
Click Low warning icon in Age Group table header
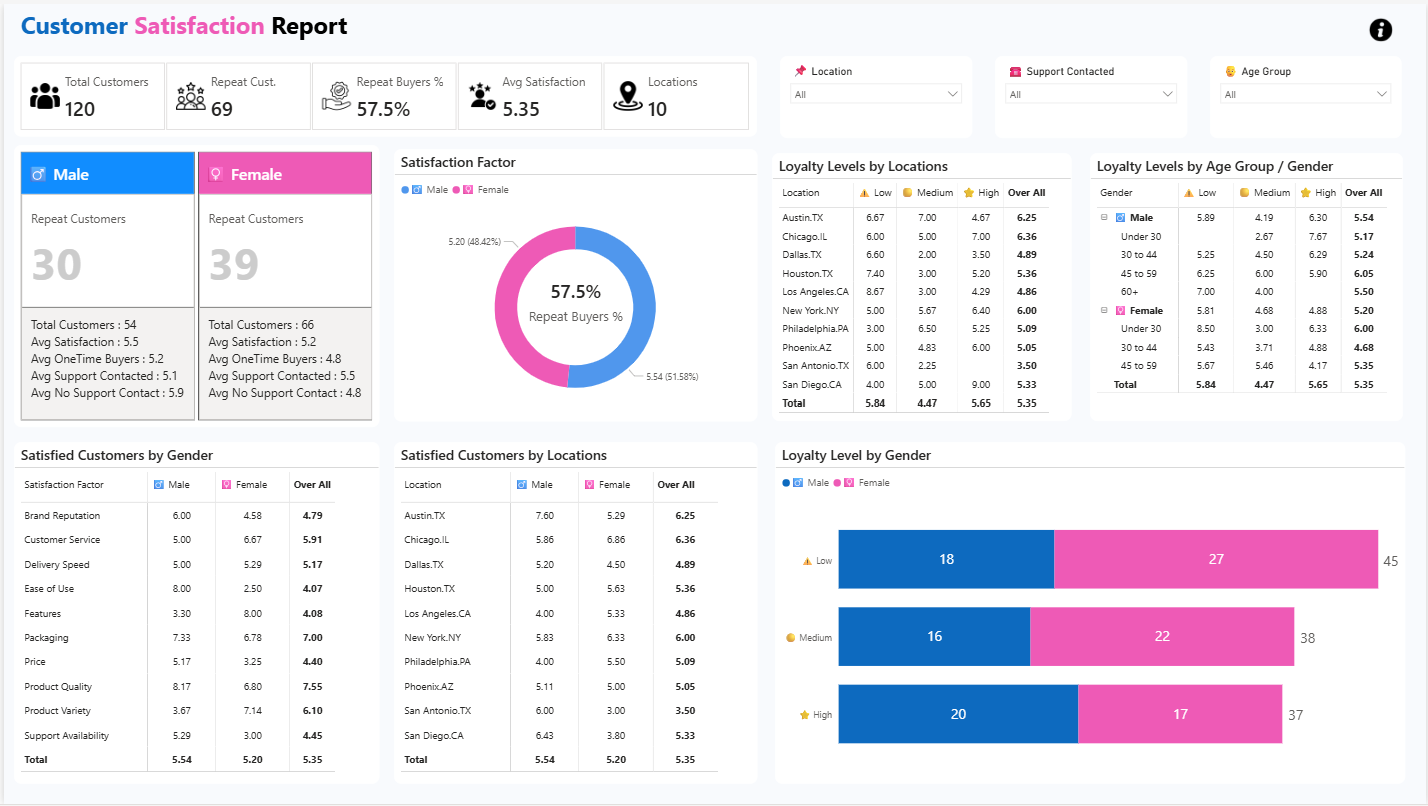(1188, 193)
